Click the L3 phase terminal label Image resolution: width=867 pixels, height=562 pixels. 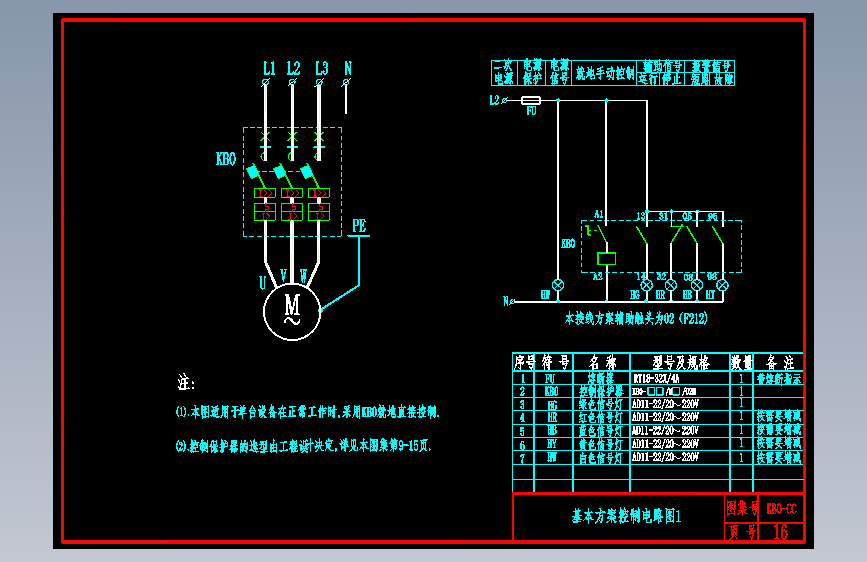[322, 69]
